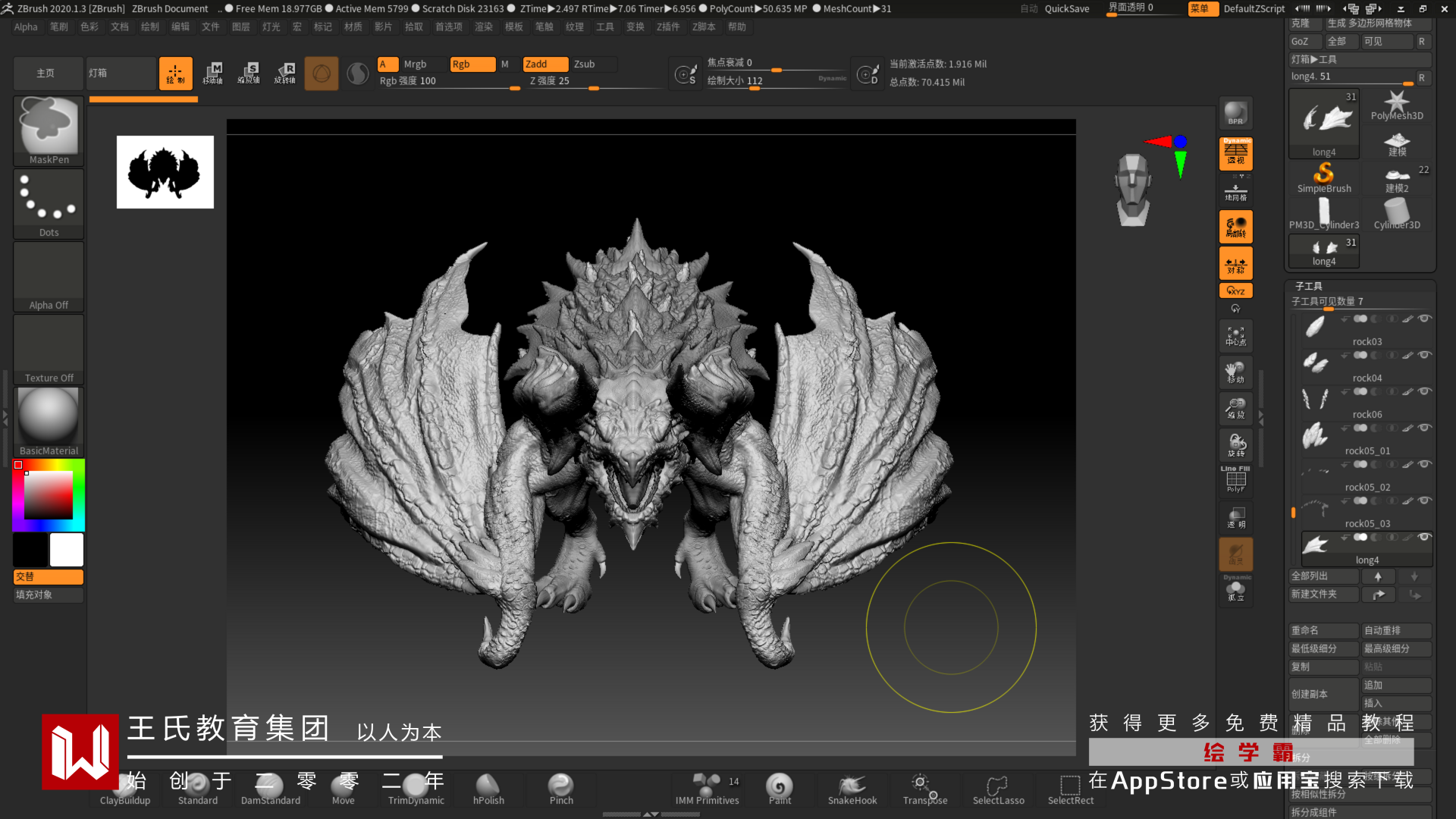Expand the 子工具 subtool panel header
The image size is (1456, 819).
coord(1309,286)
